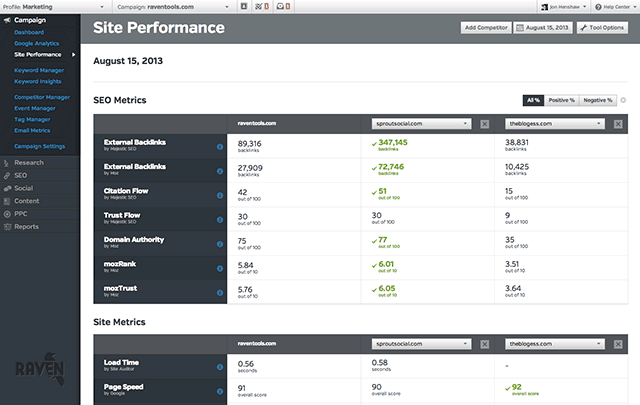Image resolution: width=640 pixels, height=405 pixels.
Task: Remove sproutsocial.com from Site Metrics table
Action: tap(484, 345)
